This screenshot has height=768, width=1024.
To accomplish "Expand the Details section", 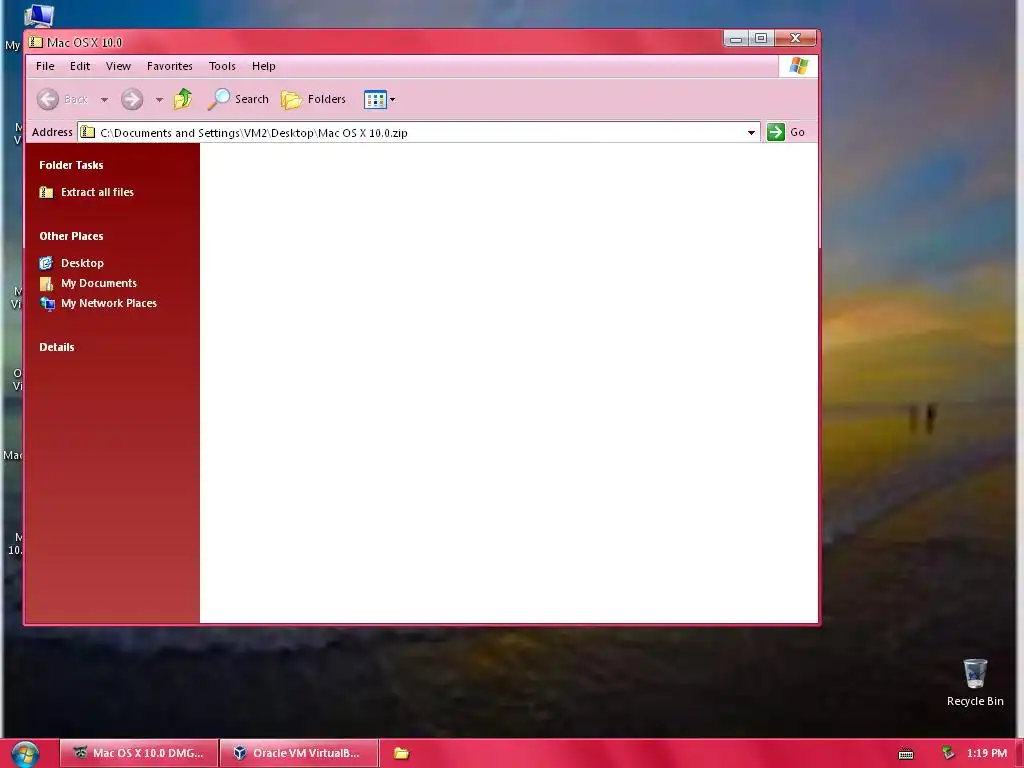I will (x=57, y=347).
